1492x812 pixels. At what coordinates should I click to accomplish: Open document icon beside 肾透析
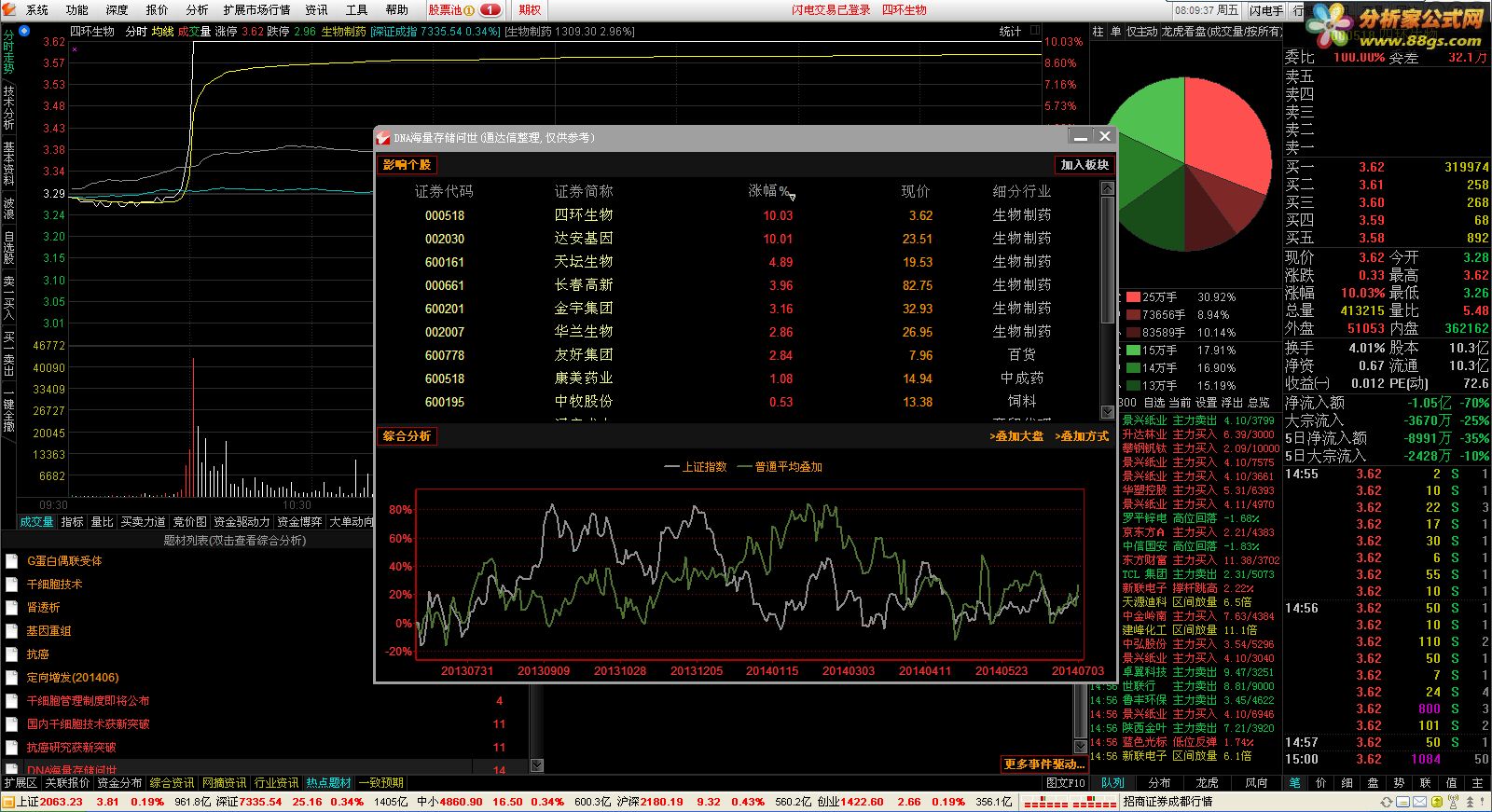coord(12,608)
